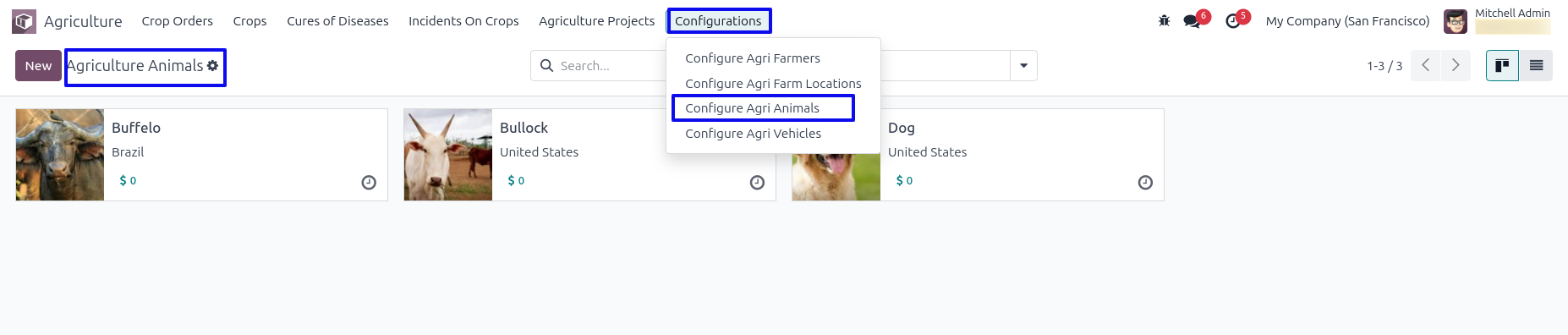Click the gear icon next to Agriculture Animals

[x=212, y=65]
